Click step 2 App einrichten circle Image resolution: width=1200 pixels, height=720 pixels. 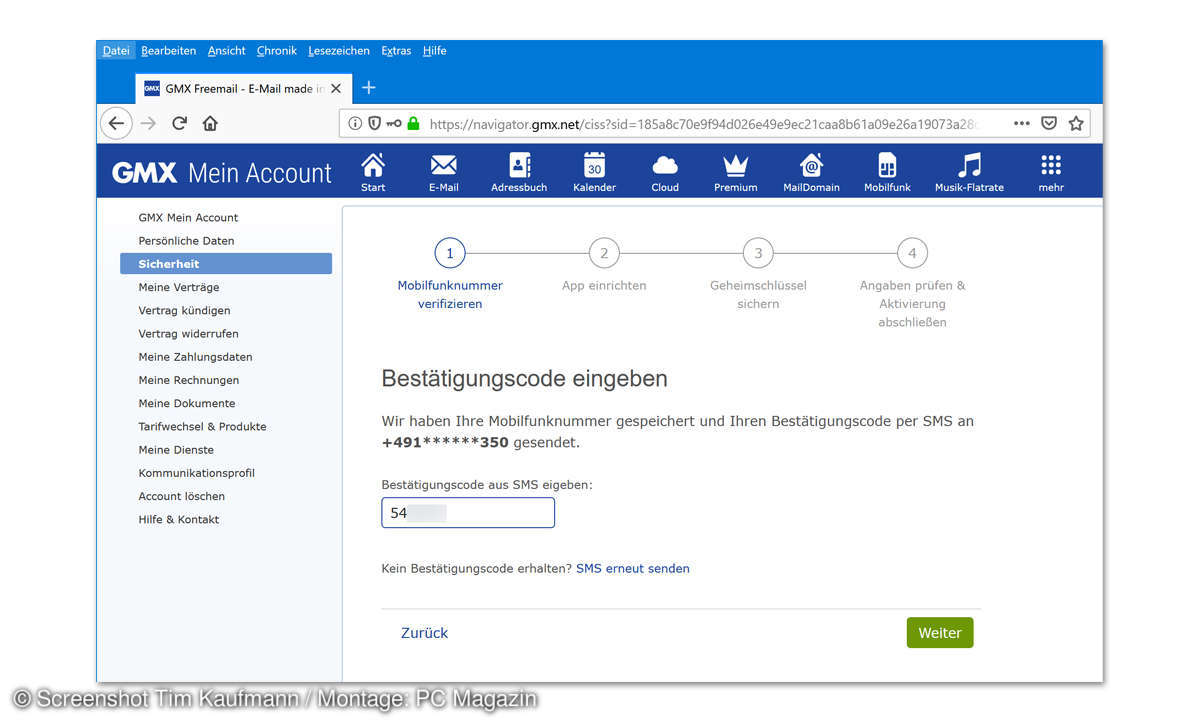tap(604, 253)
